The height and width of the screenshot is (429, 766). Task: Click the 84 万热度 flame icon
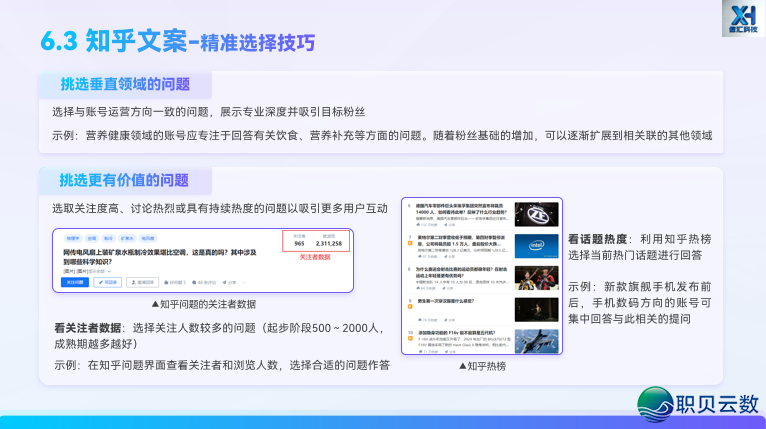point(419,288)
